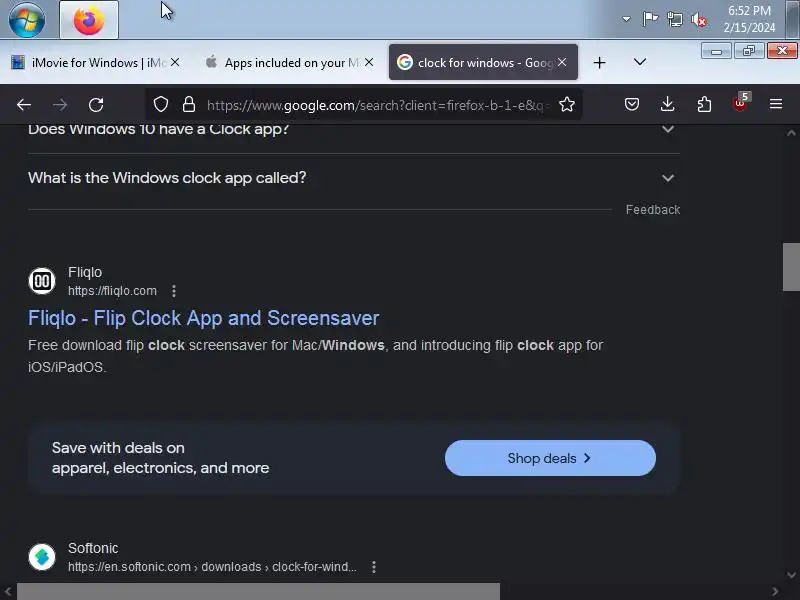Open the Firefox hamburger menu
Screen dimensions: 800x600
coord(776,105)
